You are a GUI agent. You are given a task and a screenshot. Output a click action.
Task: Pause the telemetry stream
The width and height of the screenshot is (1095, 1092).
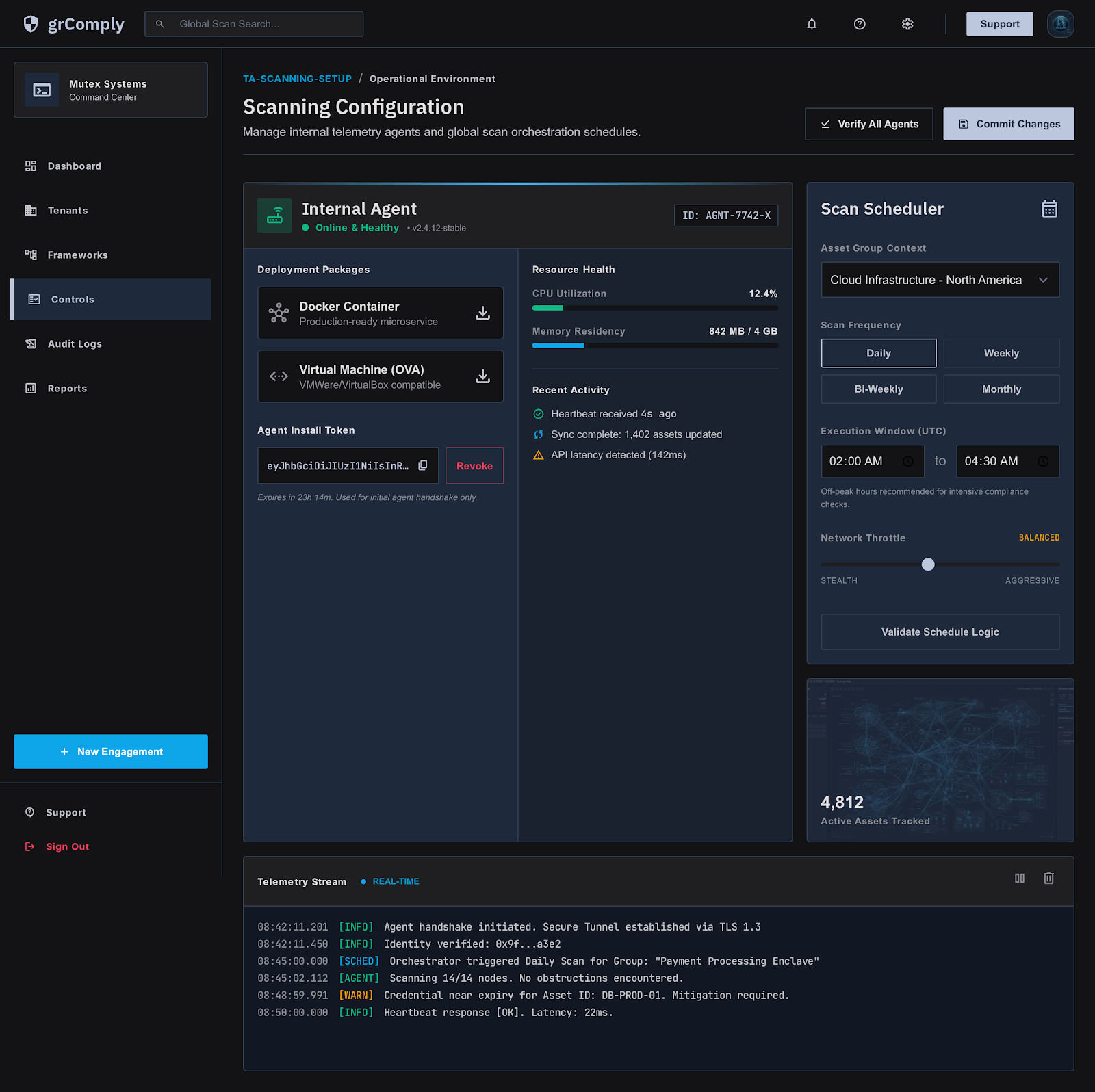tap(1020, 878)
